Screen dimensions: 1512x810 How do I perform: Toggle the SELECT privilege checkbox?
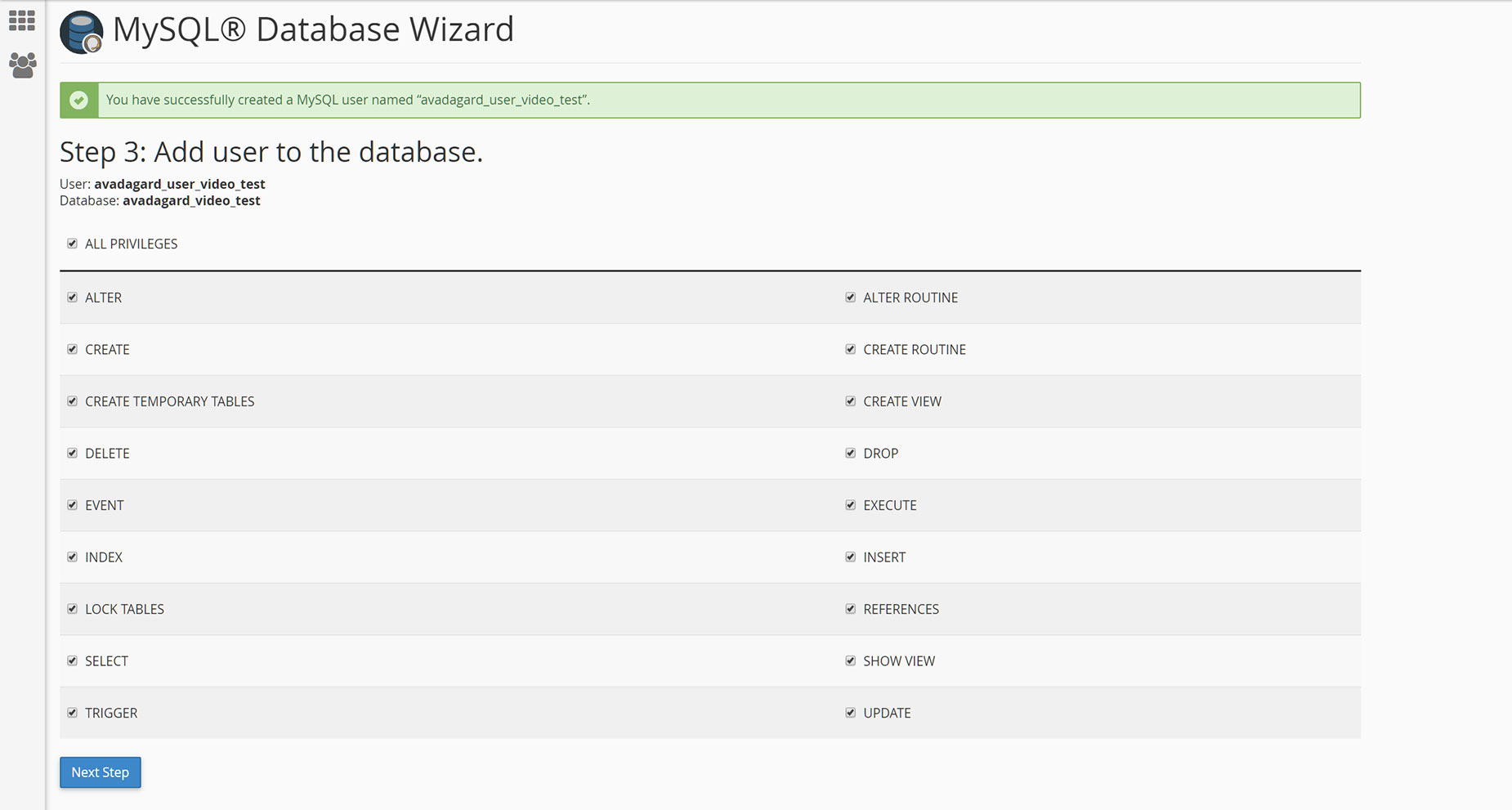(72, 660)
